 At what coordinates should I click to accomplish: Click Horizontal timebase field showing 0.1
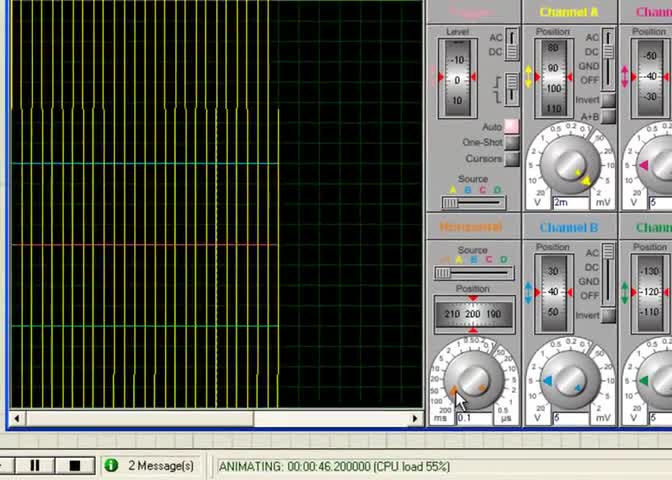tap(474, 418)
